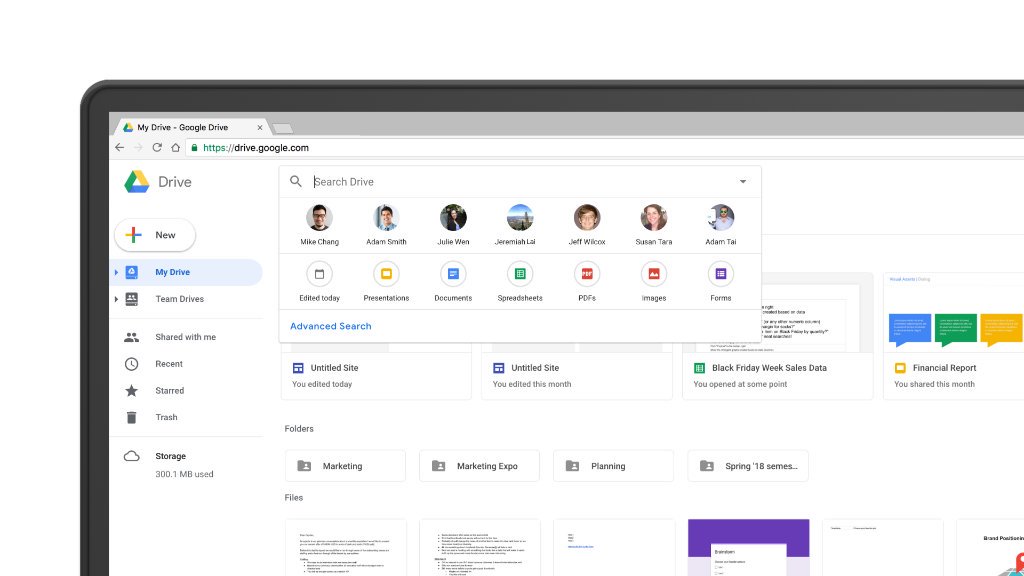Open Starred in sidebar

click(x=186, y=391)
